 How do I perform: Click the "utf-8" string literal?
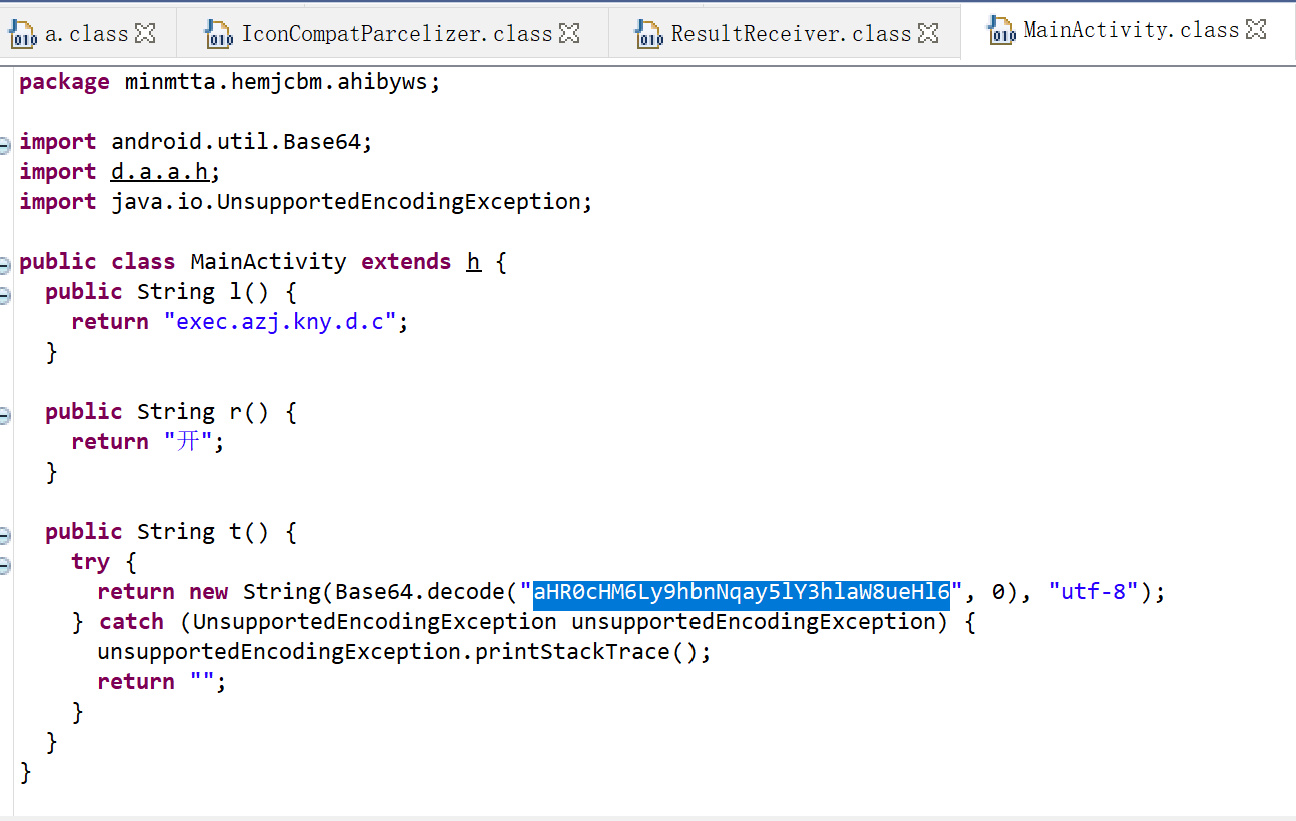point(1094,592)
